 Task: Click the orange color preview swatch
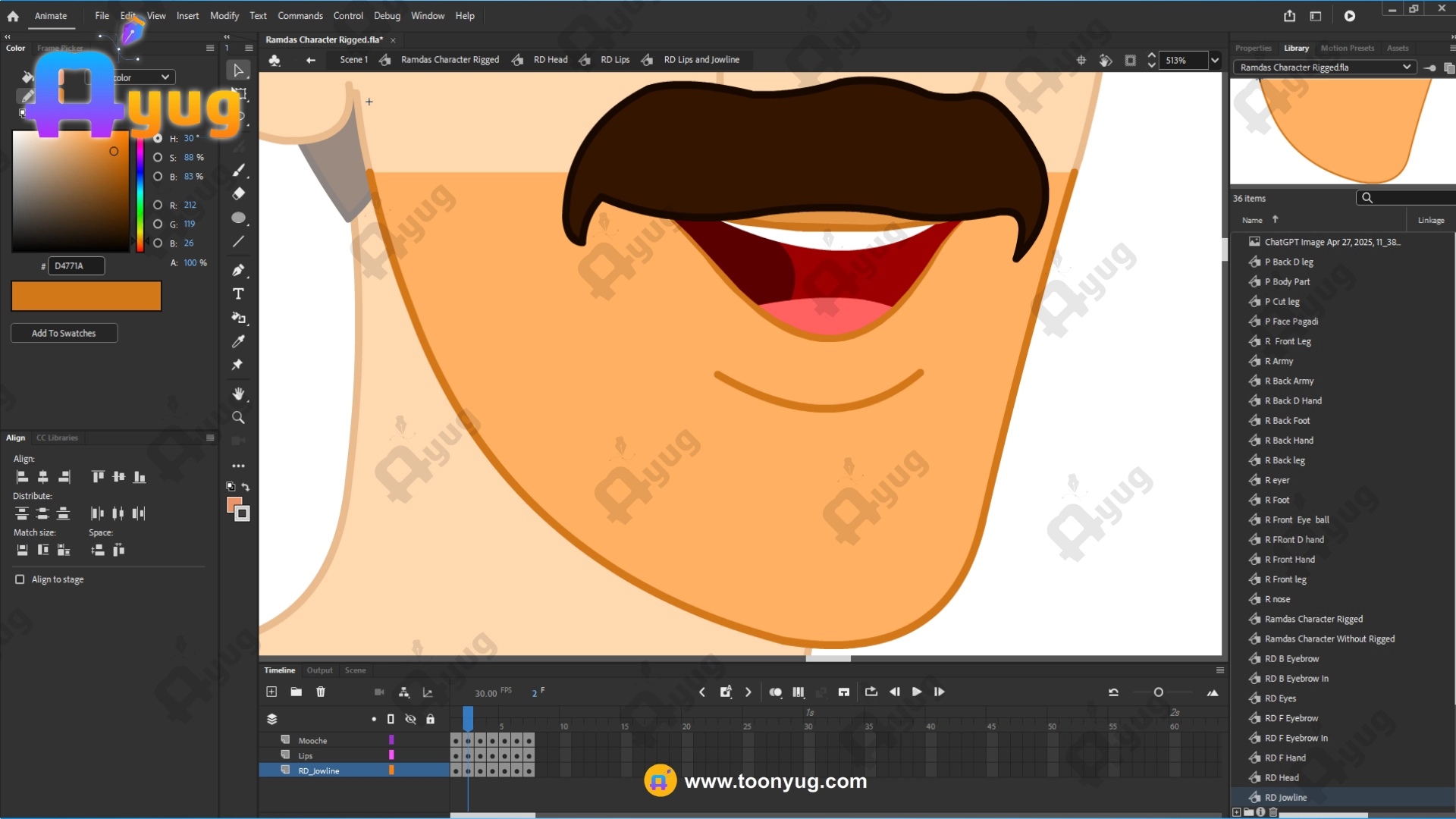(86, 296)
